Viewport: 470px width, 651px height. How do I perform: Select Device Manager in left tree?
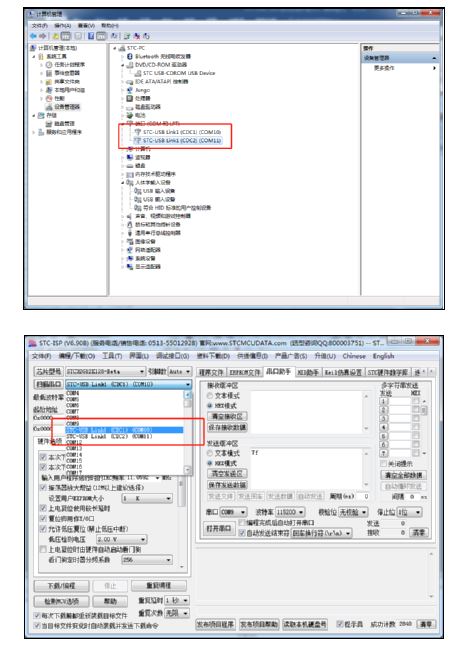point(67,107)
